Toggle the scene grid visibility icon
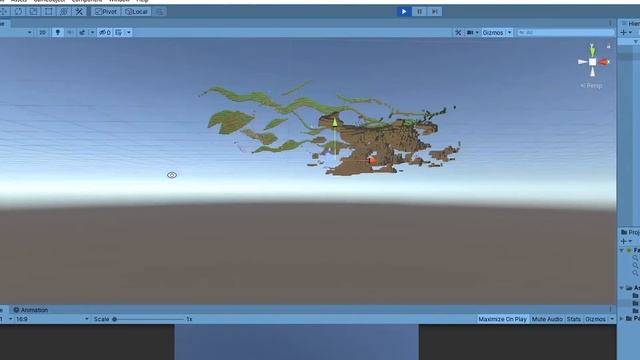This screenshot has height=360, width=640. [x=119, y=32]
